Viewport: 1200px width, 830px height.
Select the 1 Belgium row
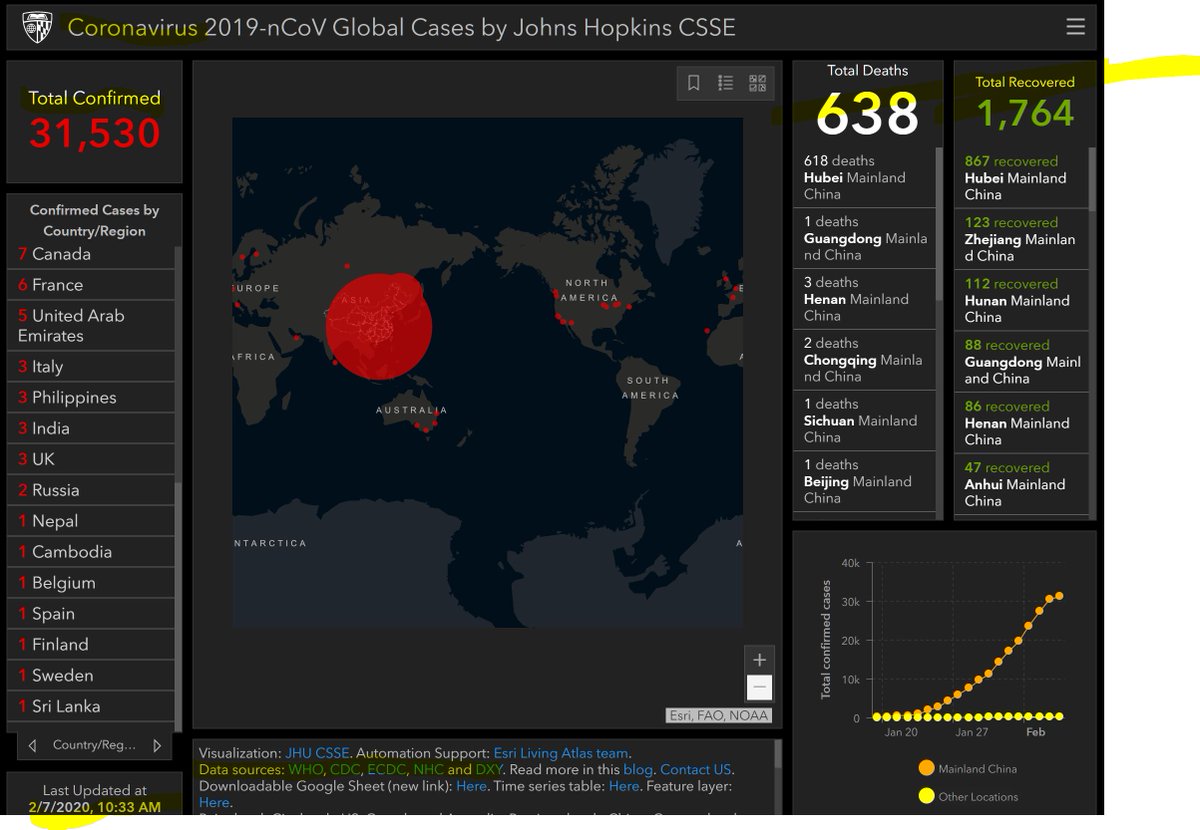pyautogui.click(x=92, y=583)
